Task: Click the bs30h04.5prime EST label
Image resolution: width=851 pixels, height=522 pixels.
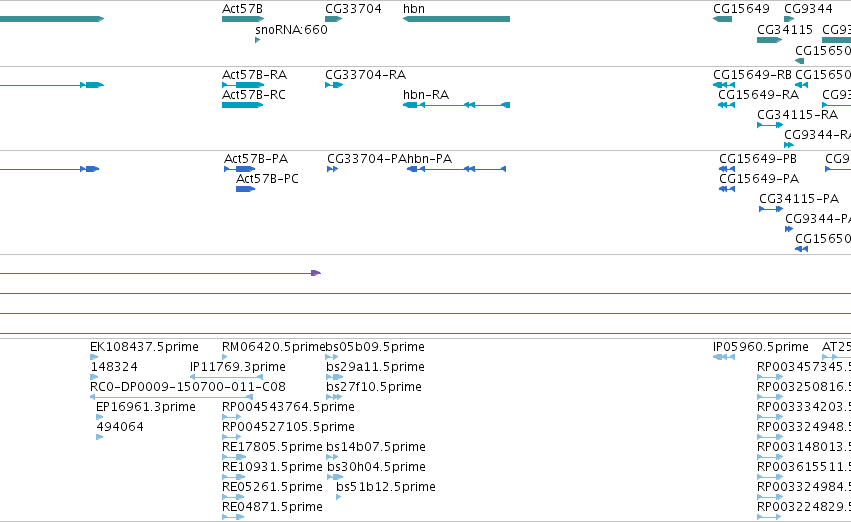Action: click(376, 467)
